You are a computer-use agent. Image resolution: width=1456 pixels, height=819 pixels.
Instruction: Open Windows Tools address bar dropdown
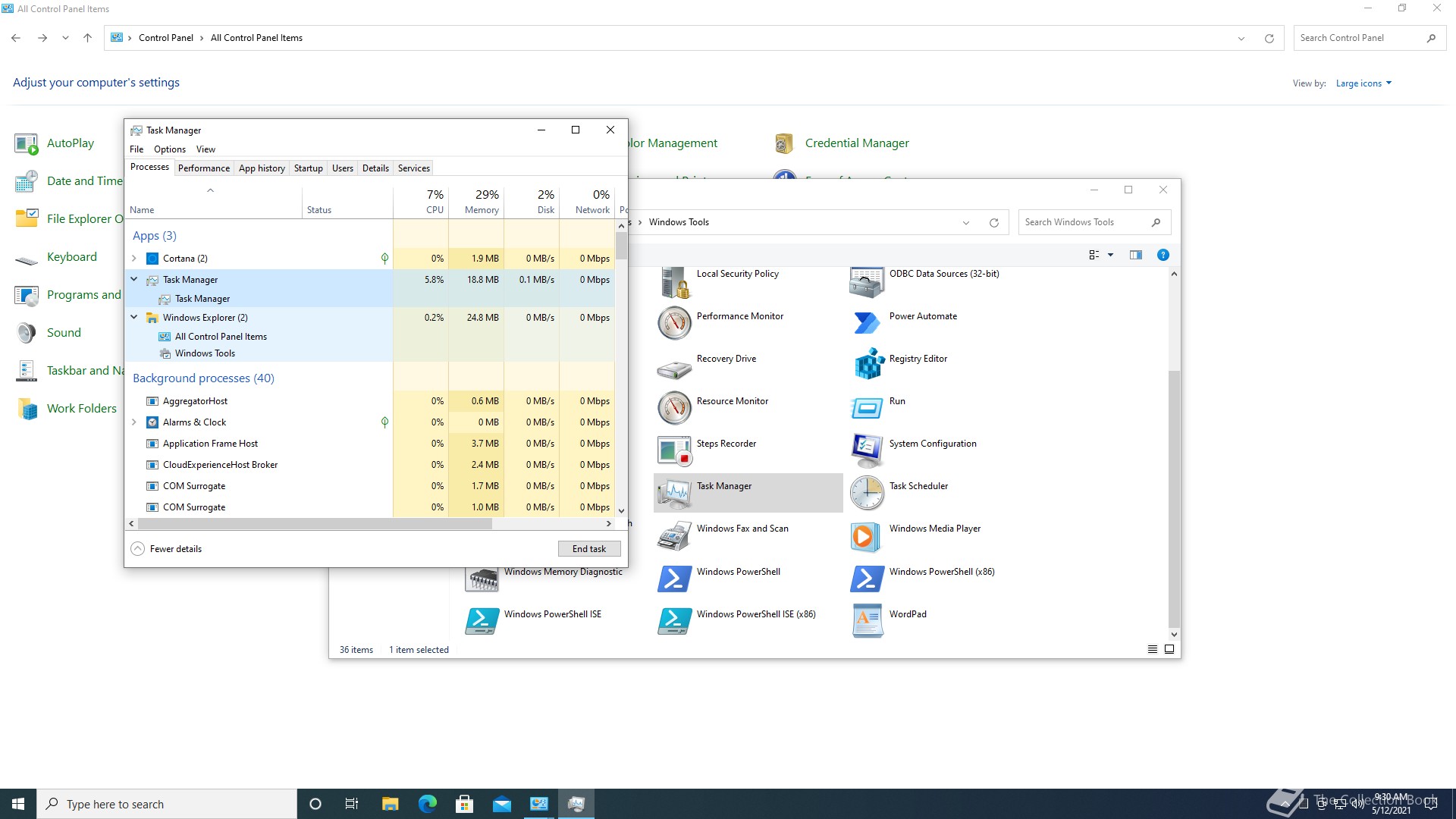pyautogui.click(x=965, y=223)
